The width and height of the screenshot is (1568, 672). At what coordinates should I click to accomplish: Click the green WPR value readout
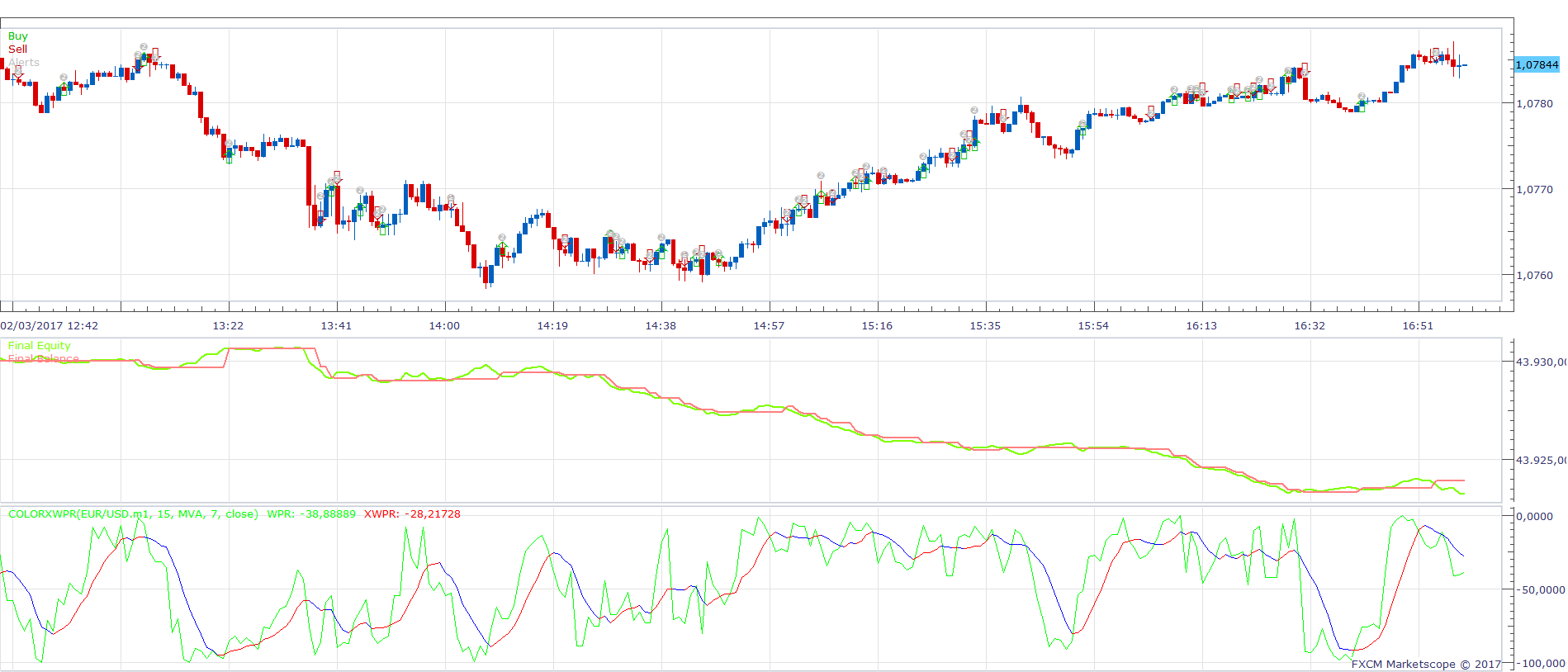(311, 514)
